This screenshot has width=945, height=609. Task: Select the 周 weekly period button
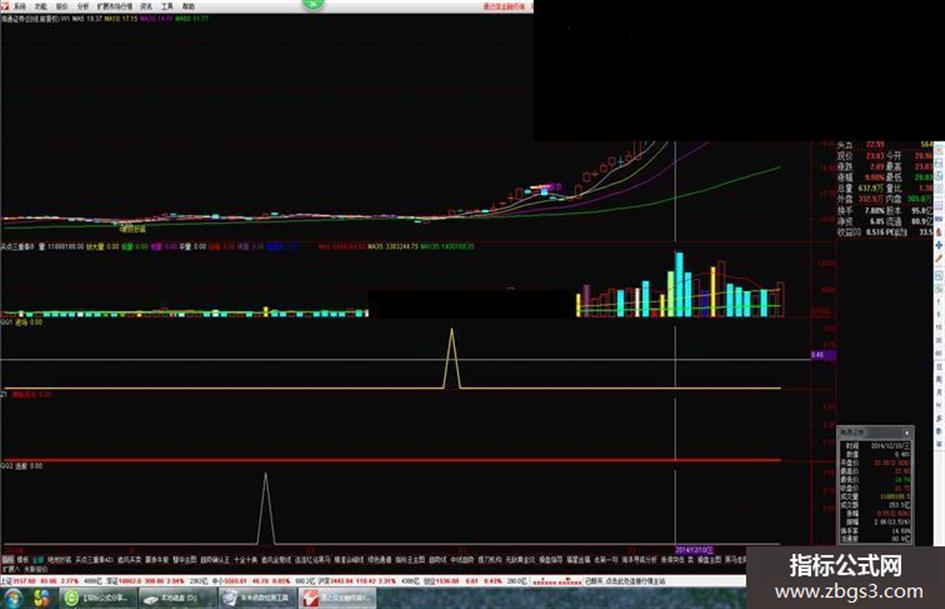pos(938,380)
